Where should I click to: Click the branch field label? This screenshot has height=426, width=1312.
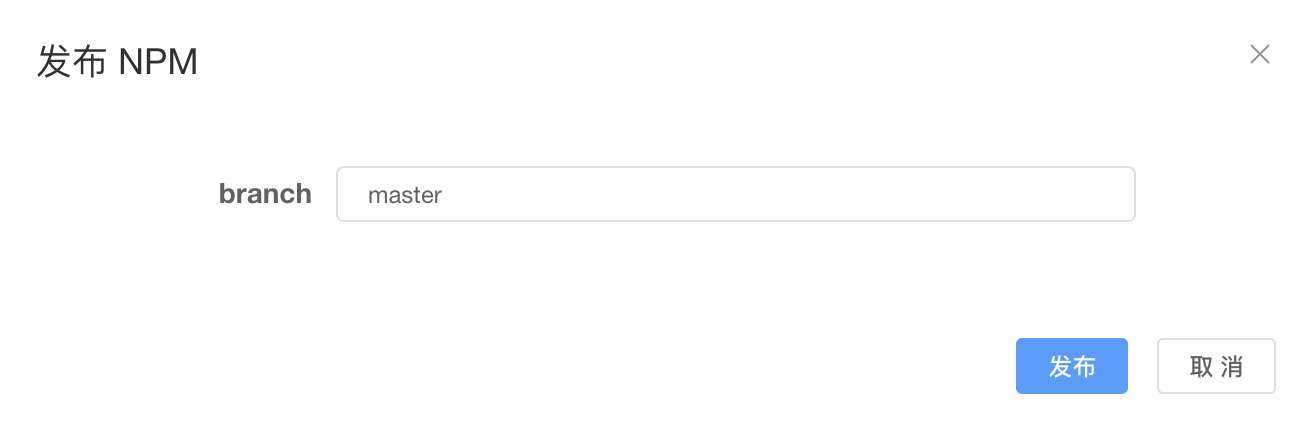point(265,194)
